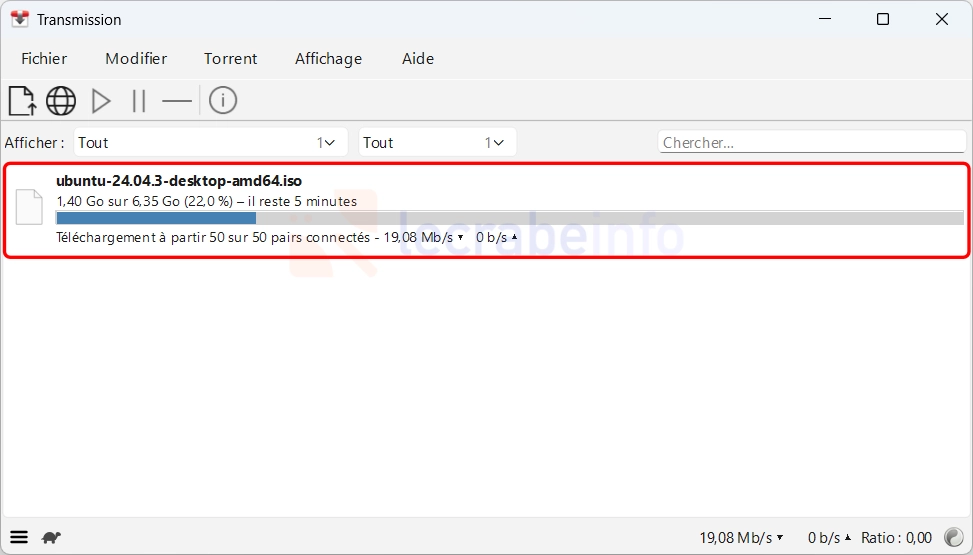
Task: Remove torrent using the minus icon
Action: pos(177,100)
